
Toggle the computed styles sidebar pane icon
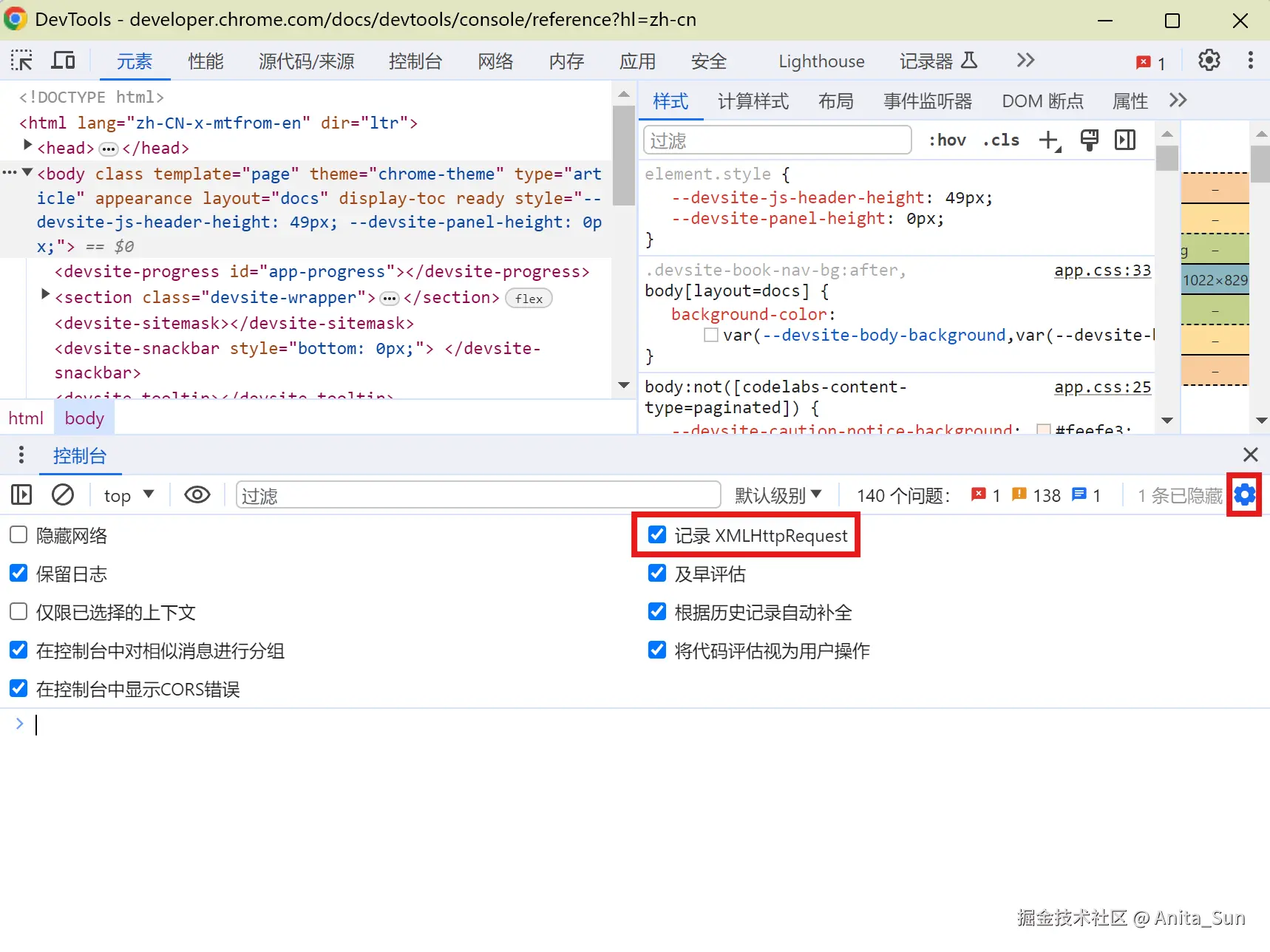(1125, 140)
